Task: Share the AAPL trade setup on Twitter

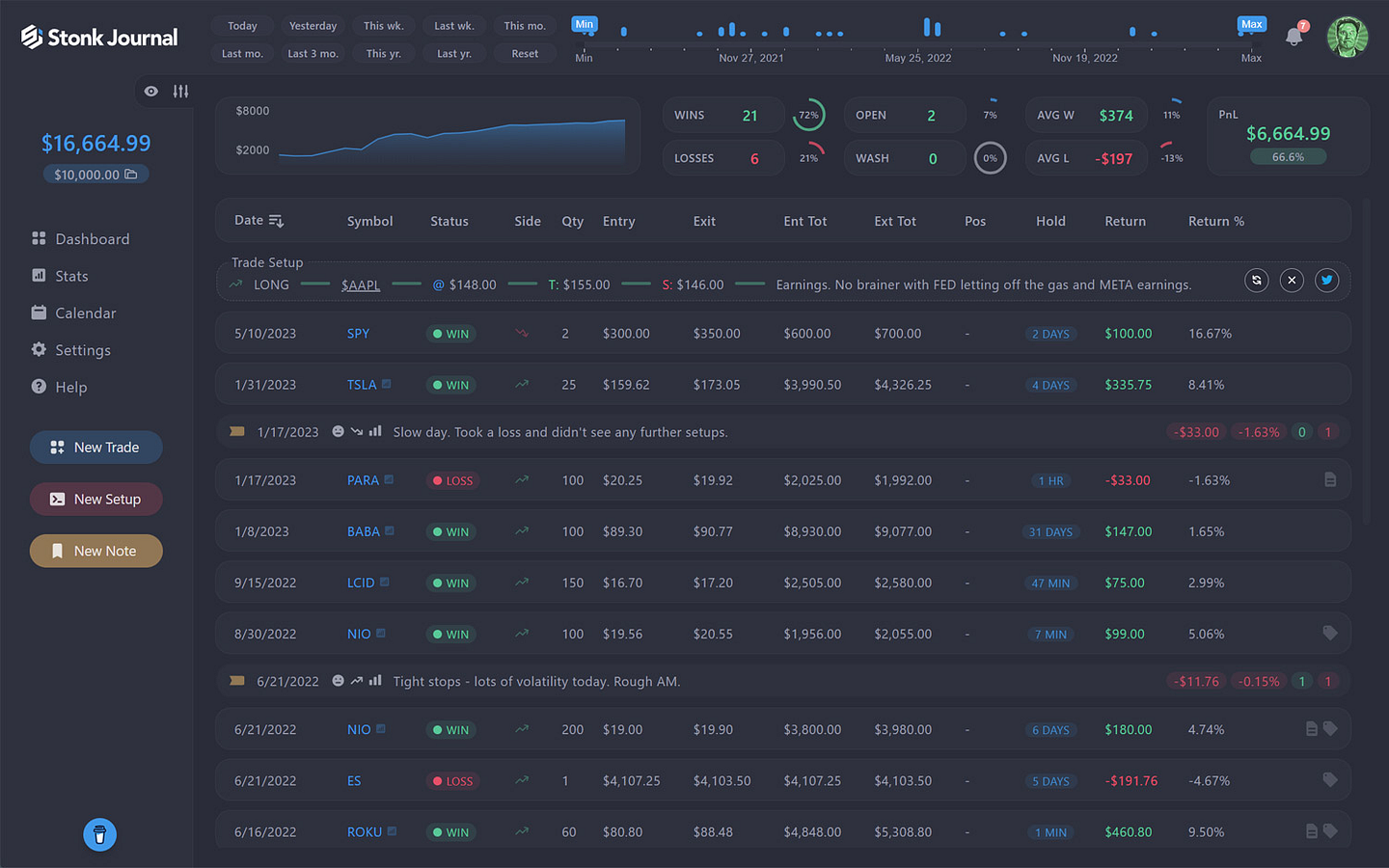Action: pos(1327,281)
